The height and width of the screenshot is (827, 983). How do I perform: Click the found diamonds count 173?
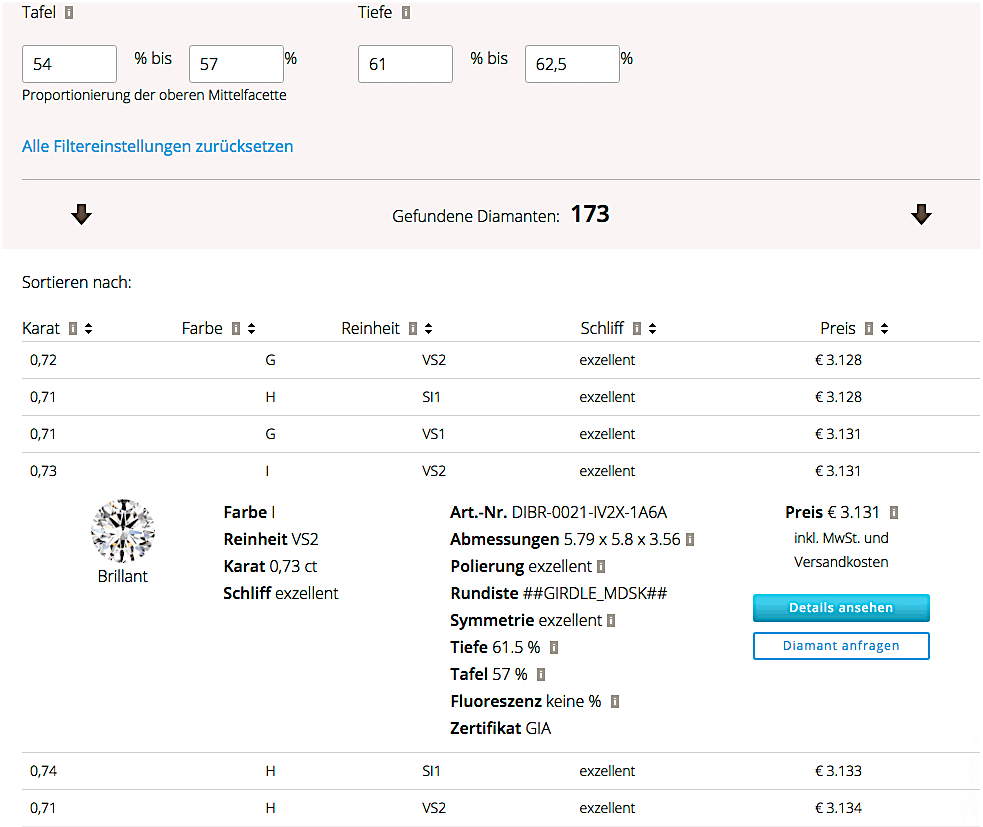coord(590,214)
